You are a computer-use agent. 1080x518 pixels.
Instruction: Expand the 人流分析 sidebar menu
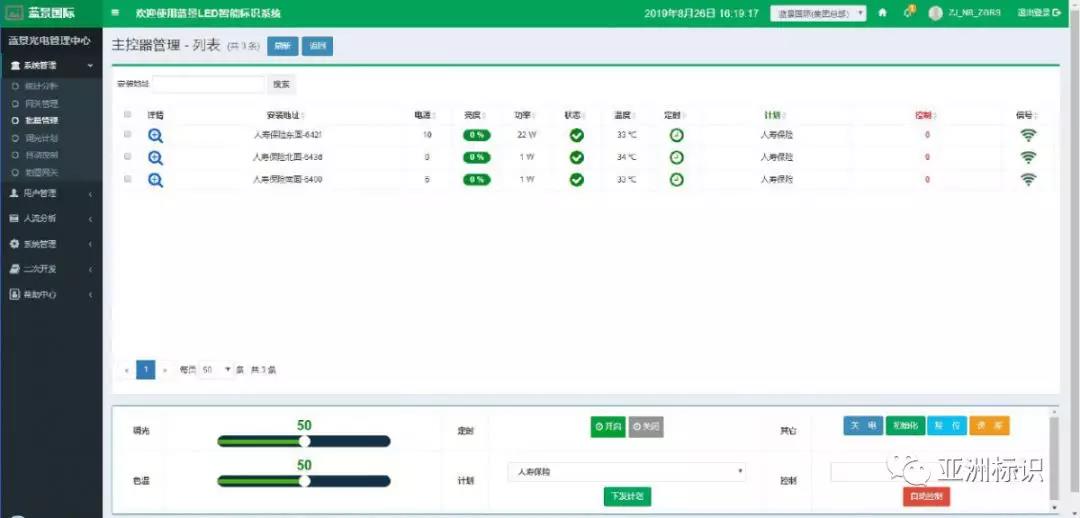(50, 218)
